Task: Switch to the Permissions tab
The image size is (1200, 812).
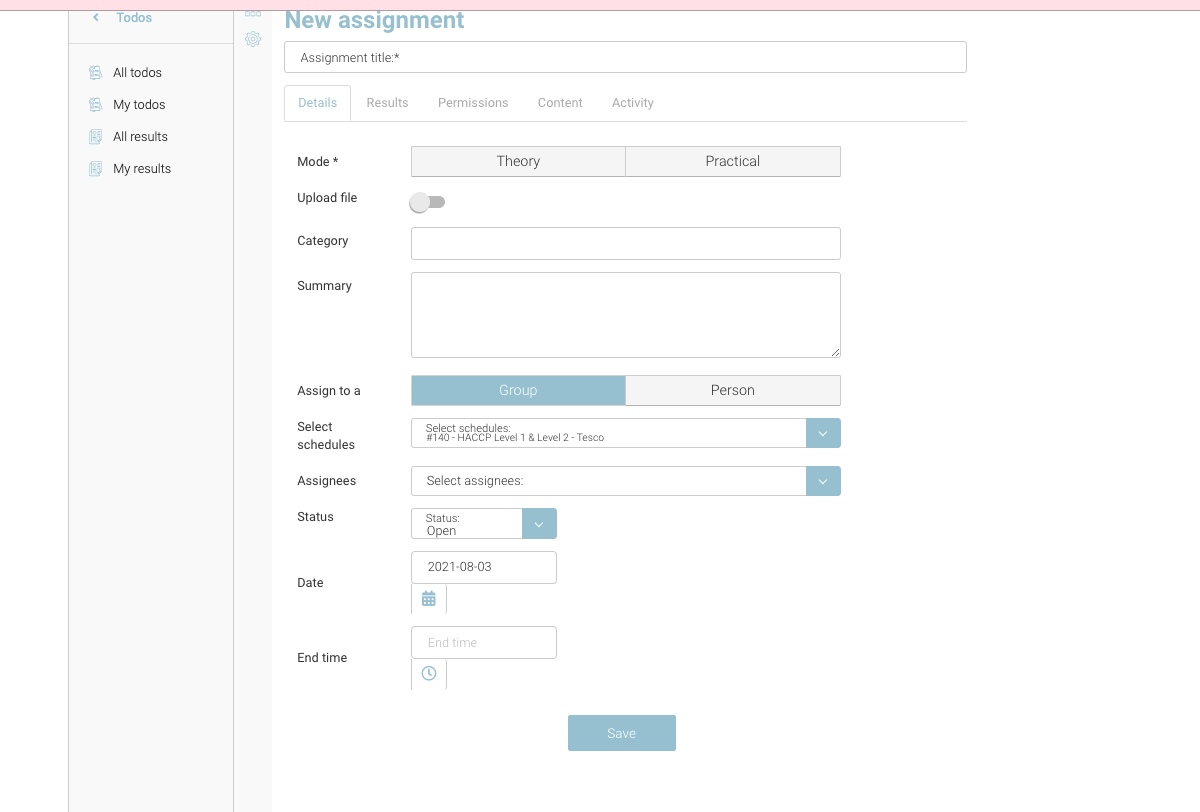Action: click(473, 103)
